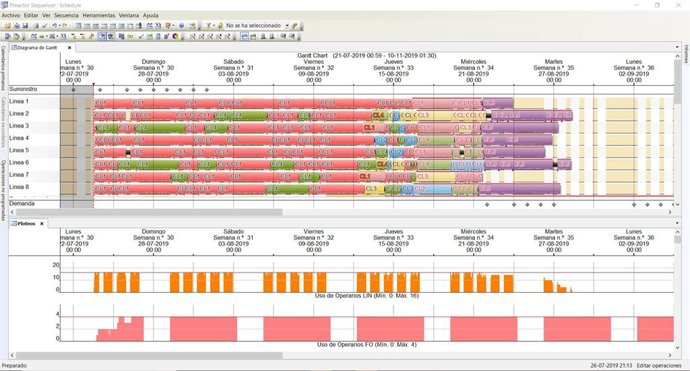Select the Linea 5 resource row label

click(x=19, y=150)
